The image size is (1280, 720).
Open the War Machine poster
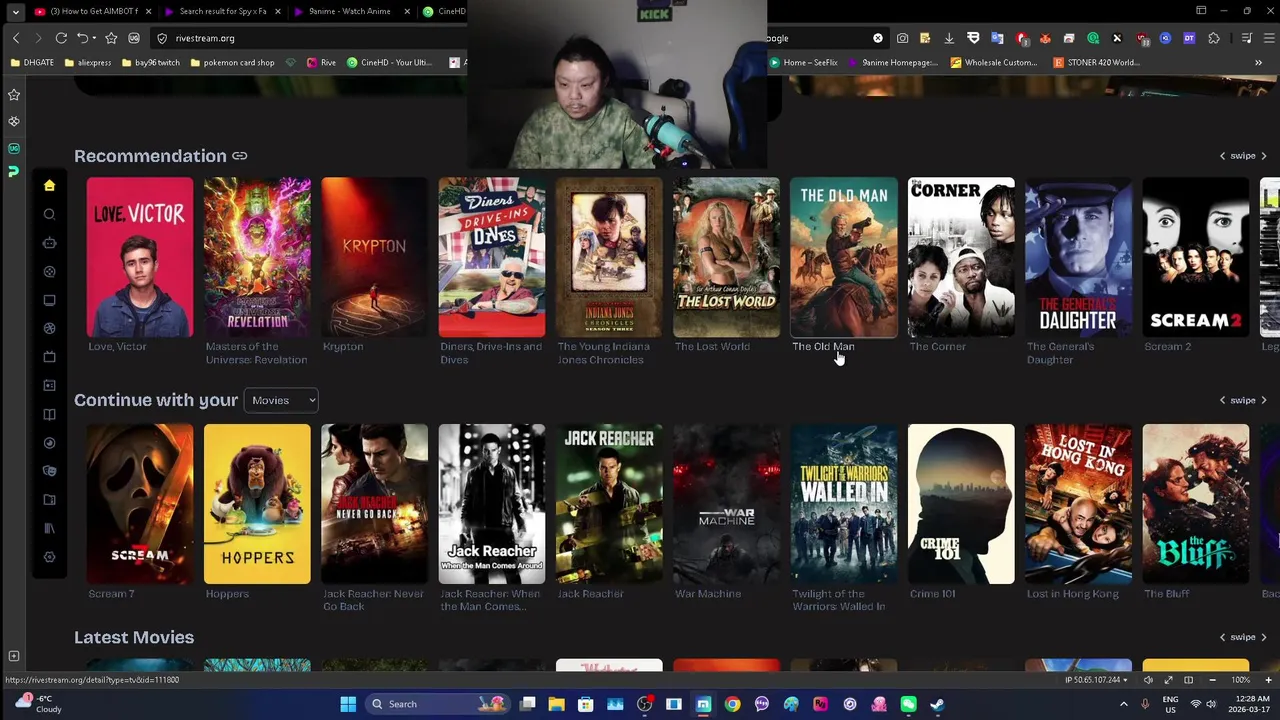click(x=727, y=504)
